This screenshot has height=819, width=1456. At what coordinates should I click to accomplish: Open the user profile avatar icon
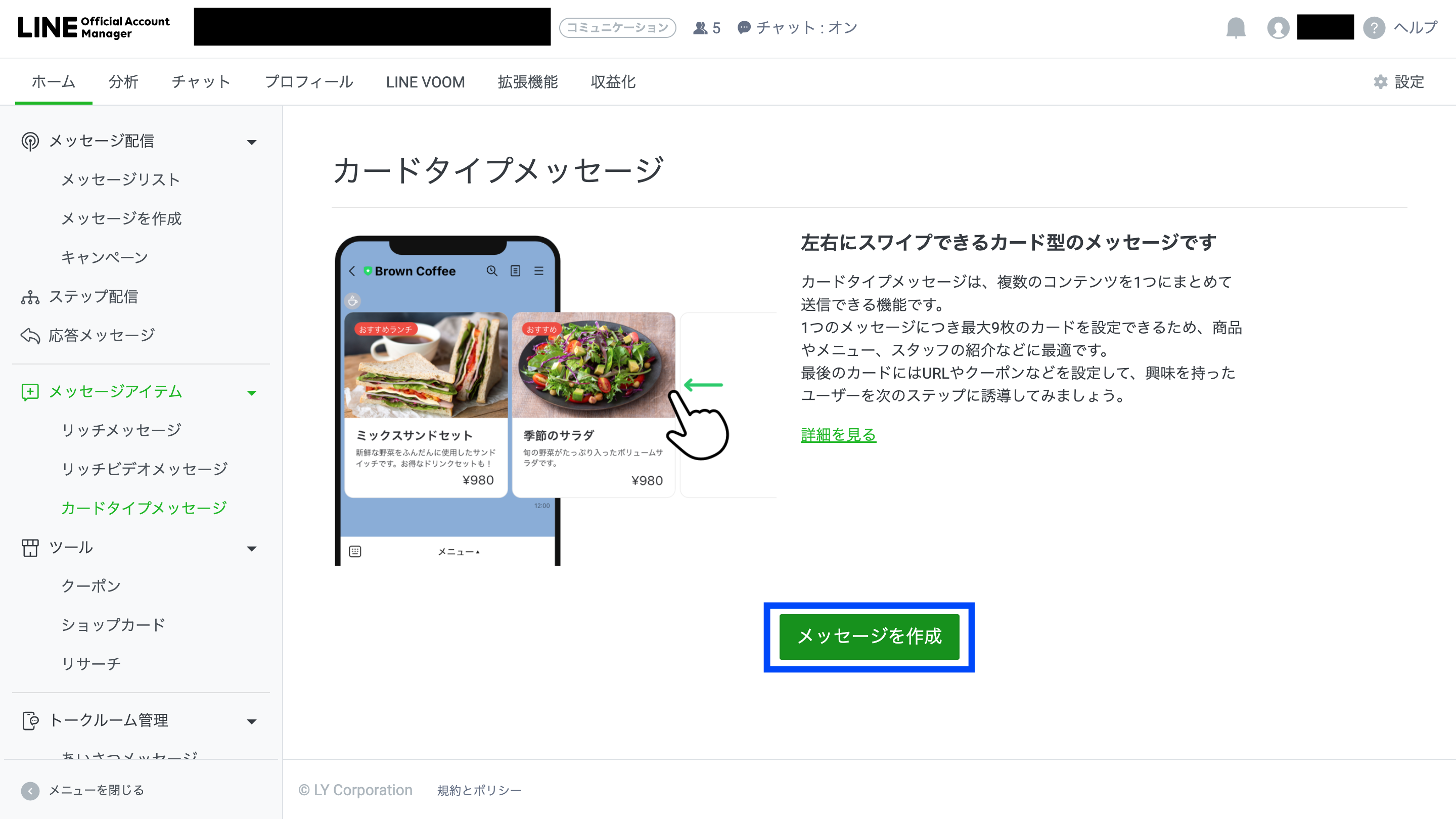tap(1278, 27)
